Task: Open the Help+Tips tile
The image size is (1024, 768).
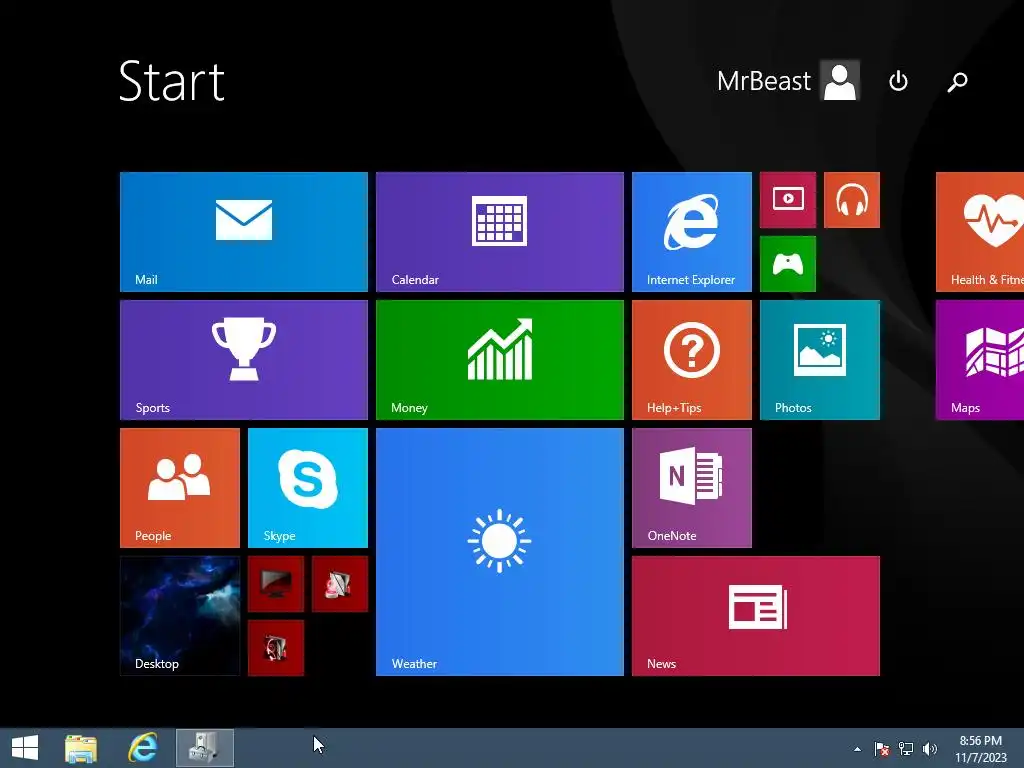Action: [x=692, y=360]
